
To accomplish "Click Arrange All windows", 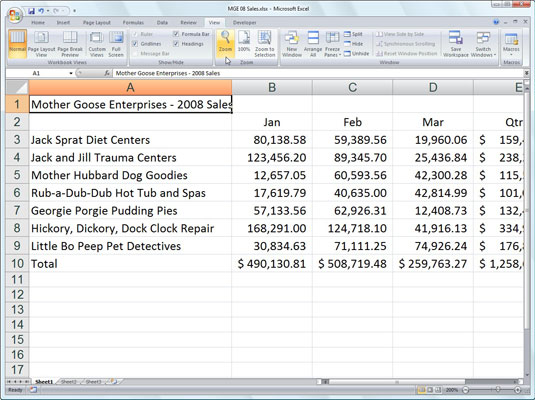I will point(313,44).
